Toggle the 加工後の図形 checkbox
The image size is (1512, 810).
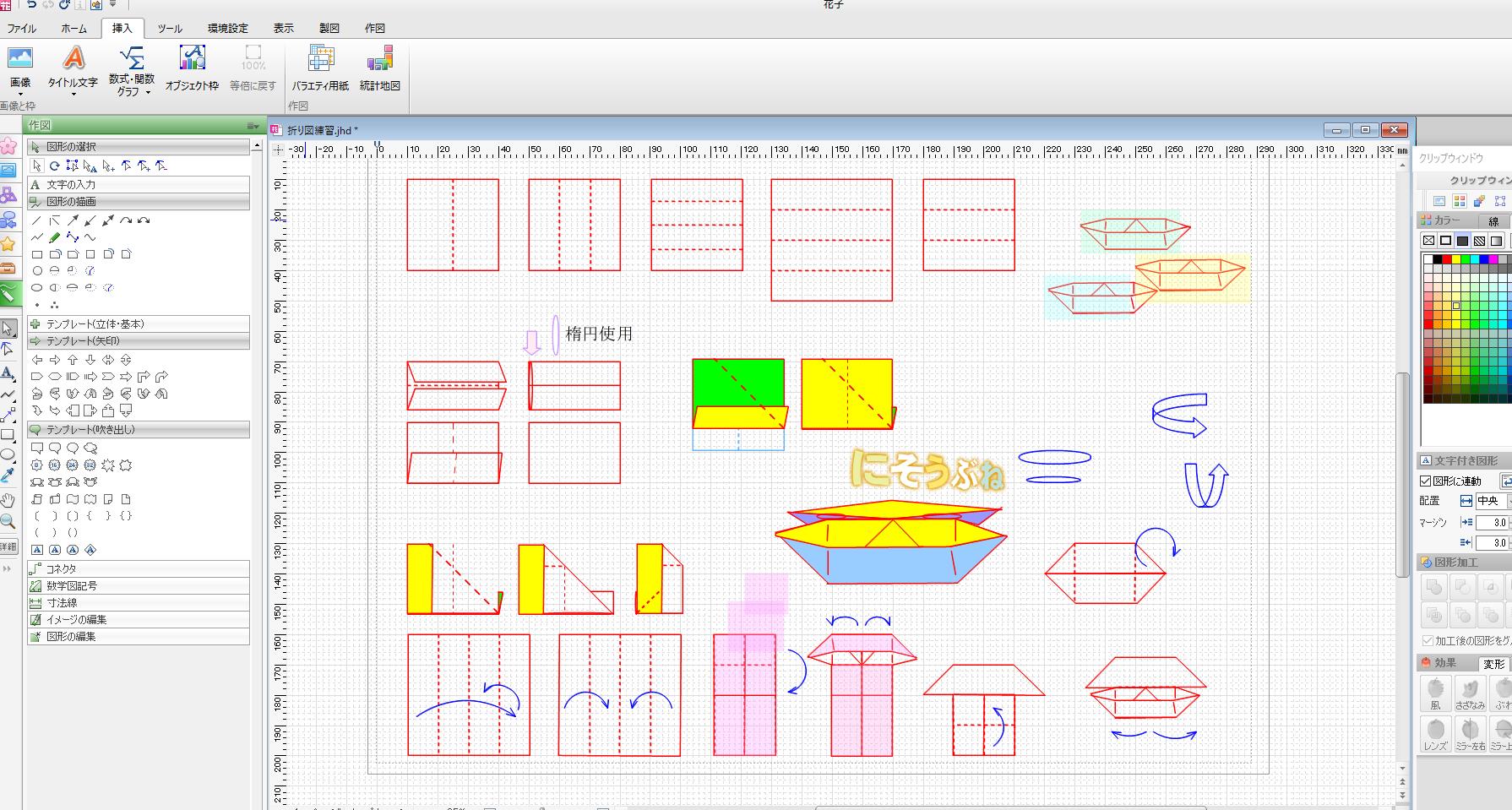click(x=1428, y=641)
